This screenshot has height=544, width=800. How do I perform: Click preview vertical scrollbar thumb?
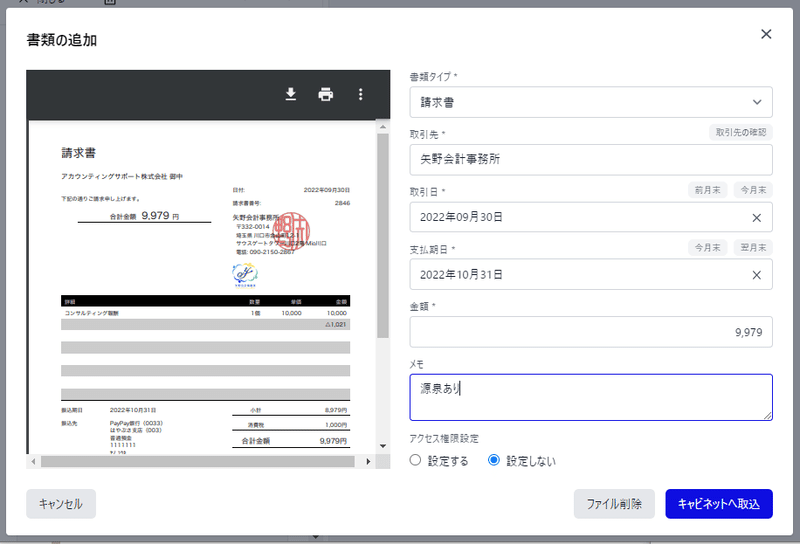click(383, 235)
